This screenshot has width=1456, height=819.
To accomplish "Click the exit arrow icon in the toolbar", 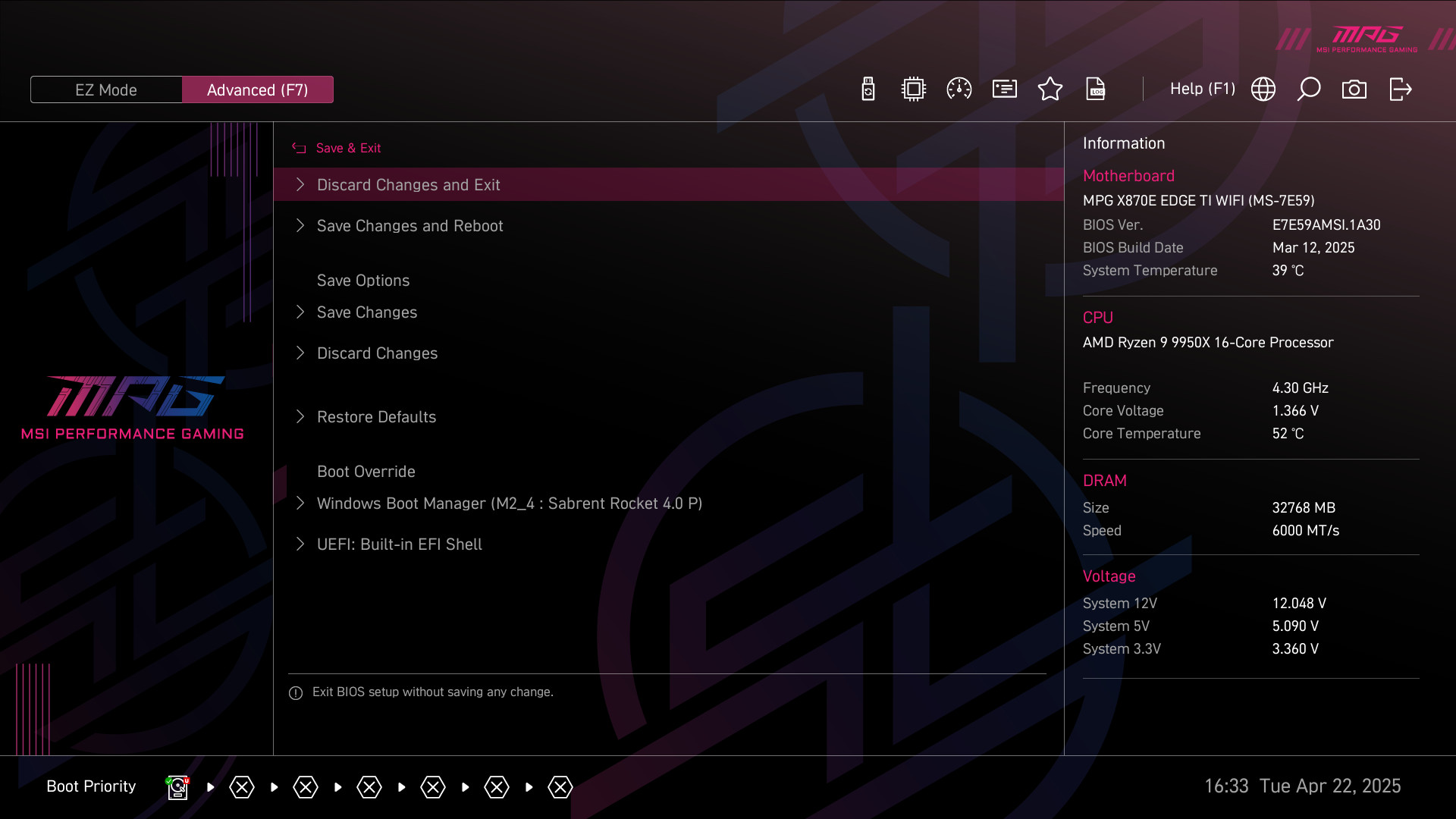I will click(x=1401, y=89).
